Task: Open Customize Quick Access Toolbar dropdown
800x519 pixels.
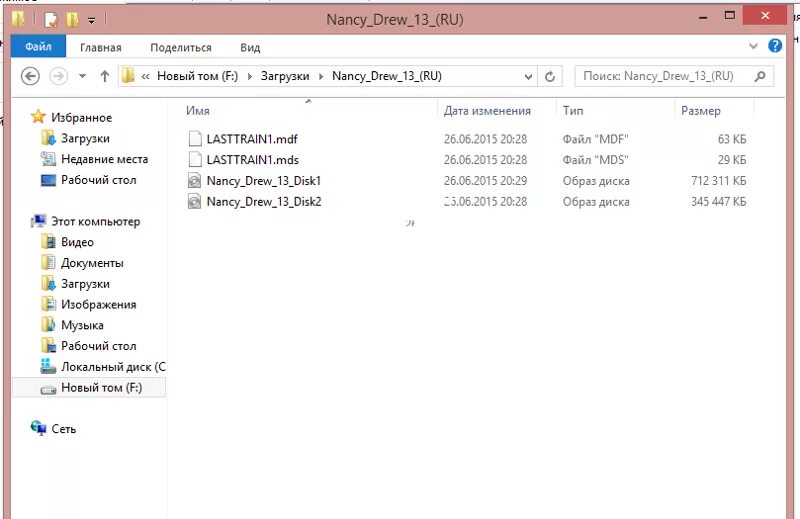Action: click(x=91, y=20)
